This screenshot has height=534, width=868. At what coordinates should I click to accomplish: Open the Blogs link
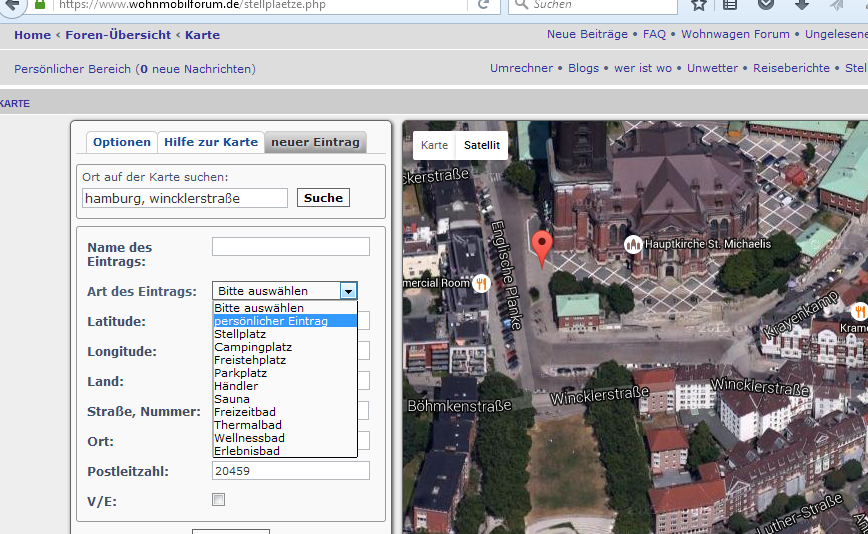pyautogui.click(x=583, y=68)
